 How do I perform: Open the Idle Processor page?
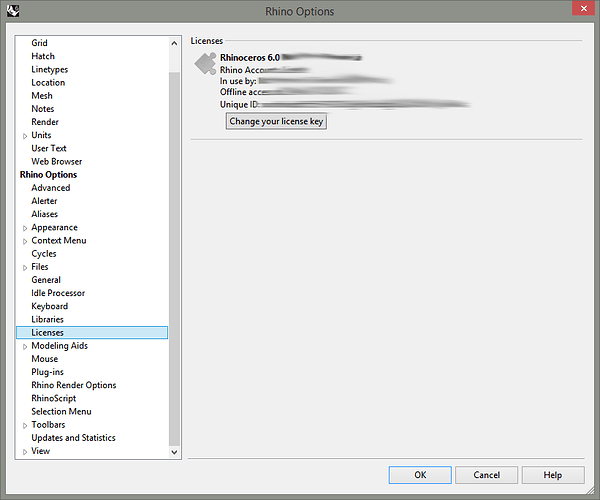[58, 293]
